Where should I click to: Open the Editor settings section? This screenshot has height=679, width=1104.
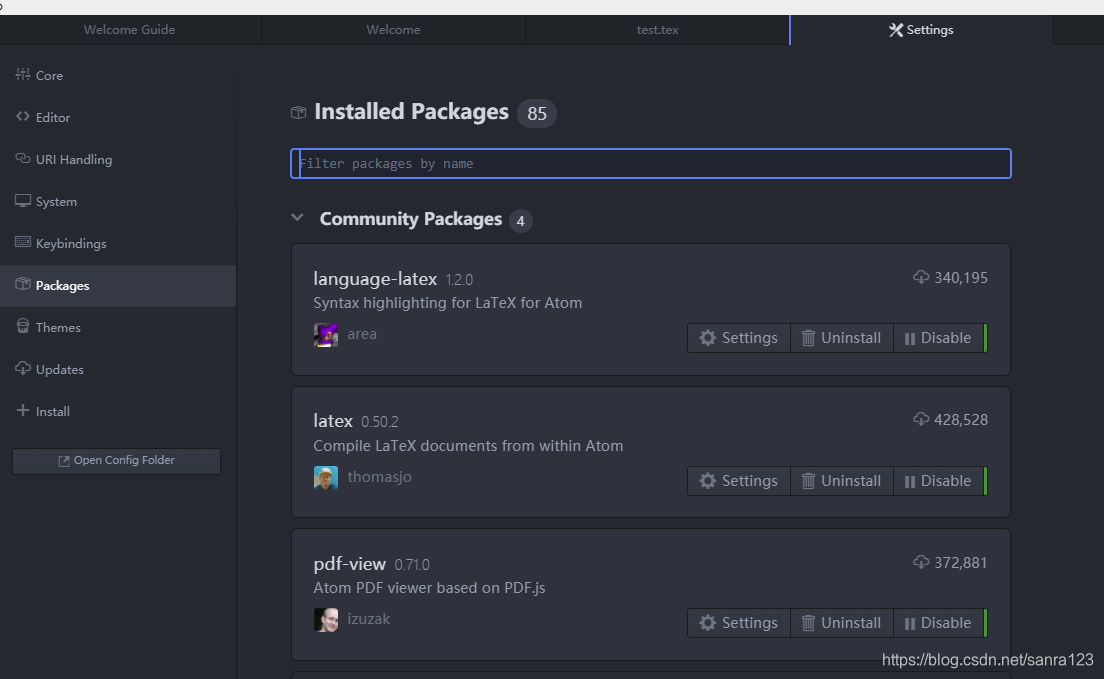coord(118,118)
